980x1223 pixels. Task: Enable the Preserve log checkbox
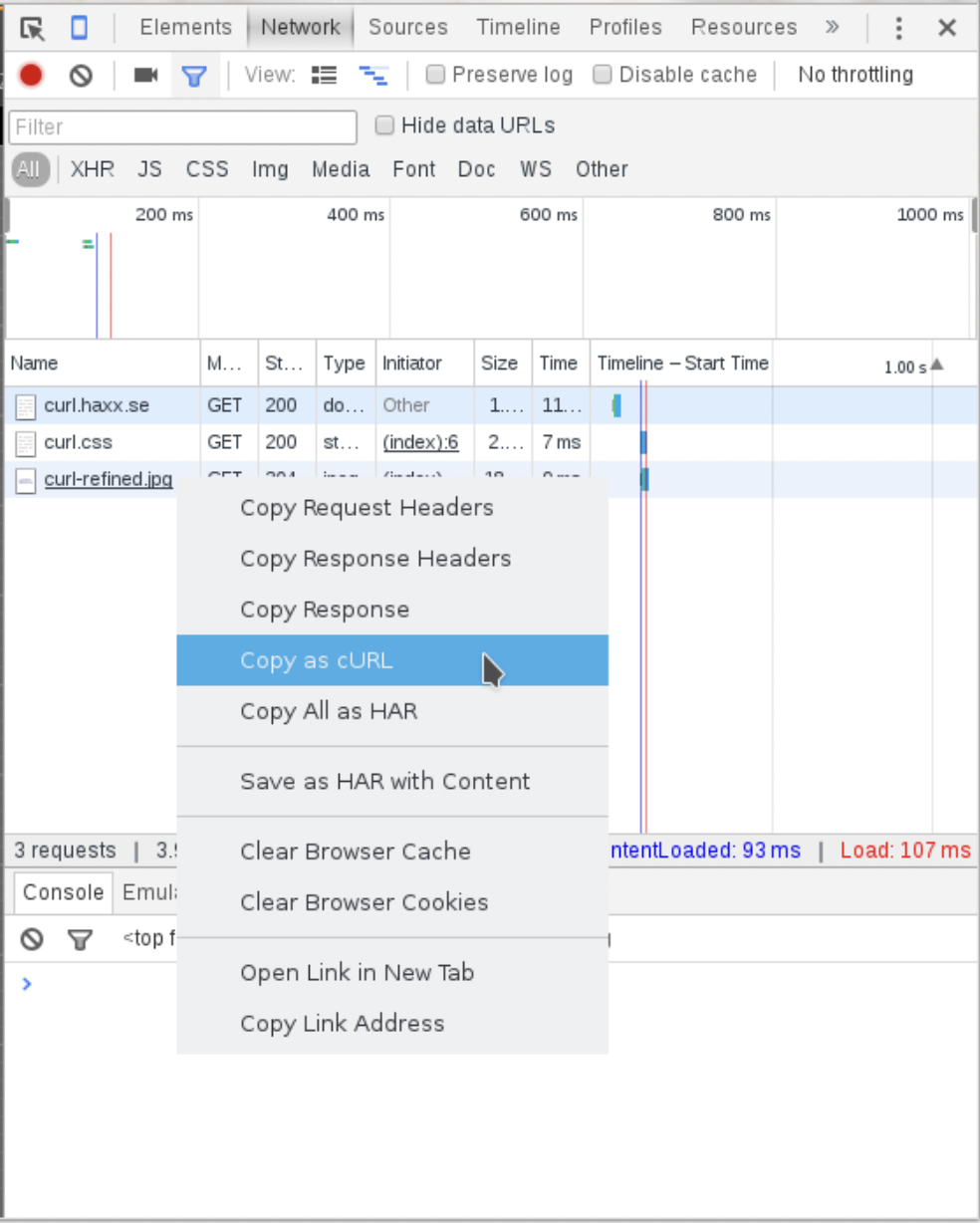(x=435, y=75)
